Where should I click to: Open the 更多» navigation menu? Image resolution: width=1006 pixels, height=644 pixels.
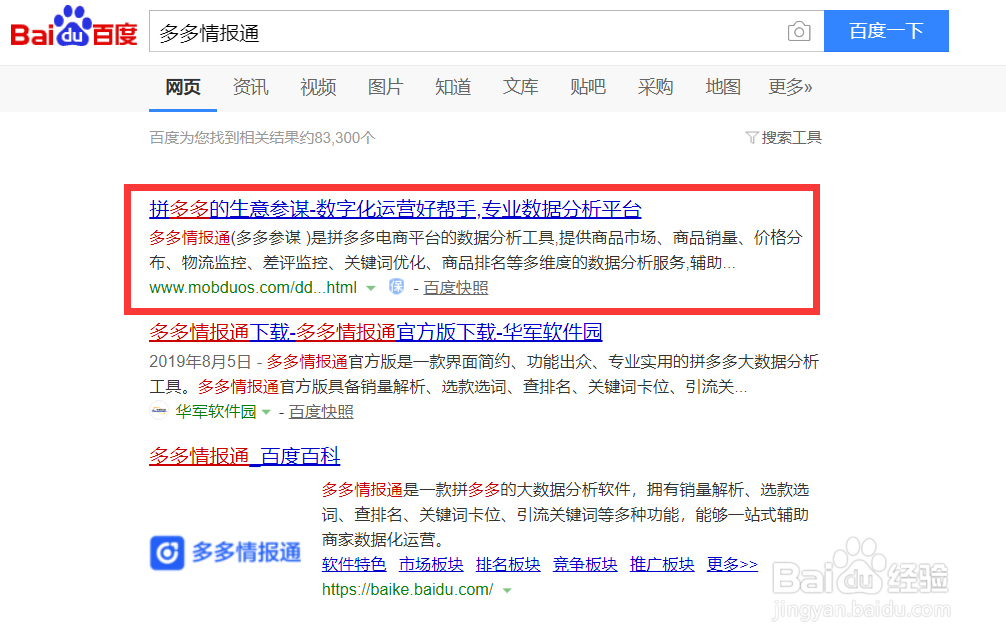(x=790, y=87)
